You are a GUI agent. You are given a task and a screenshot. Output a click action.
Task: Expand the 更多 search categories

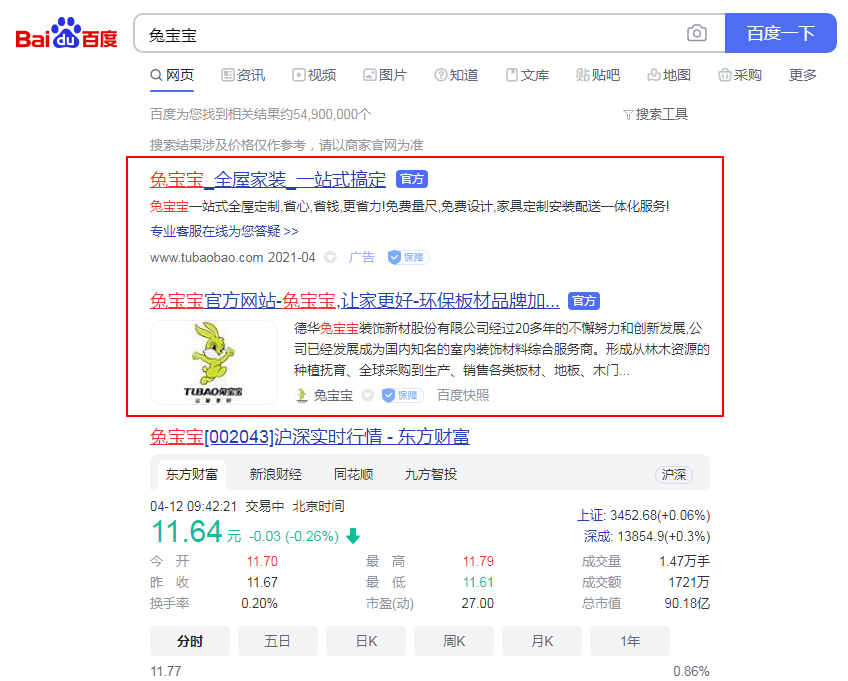coord(803,75)
